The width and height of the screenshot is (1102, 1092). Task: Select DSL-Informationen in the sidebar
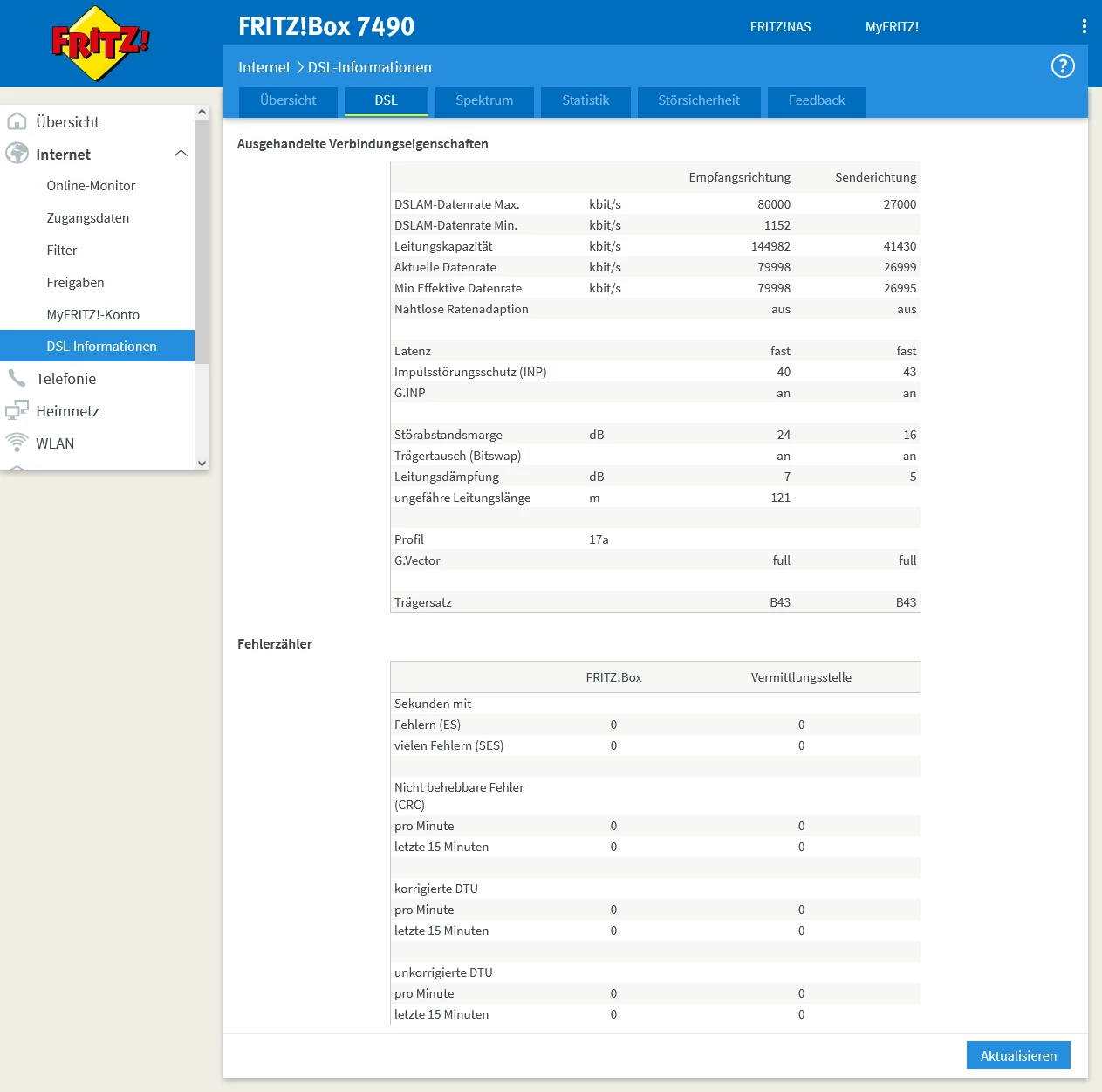click(97, 346)
